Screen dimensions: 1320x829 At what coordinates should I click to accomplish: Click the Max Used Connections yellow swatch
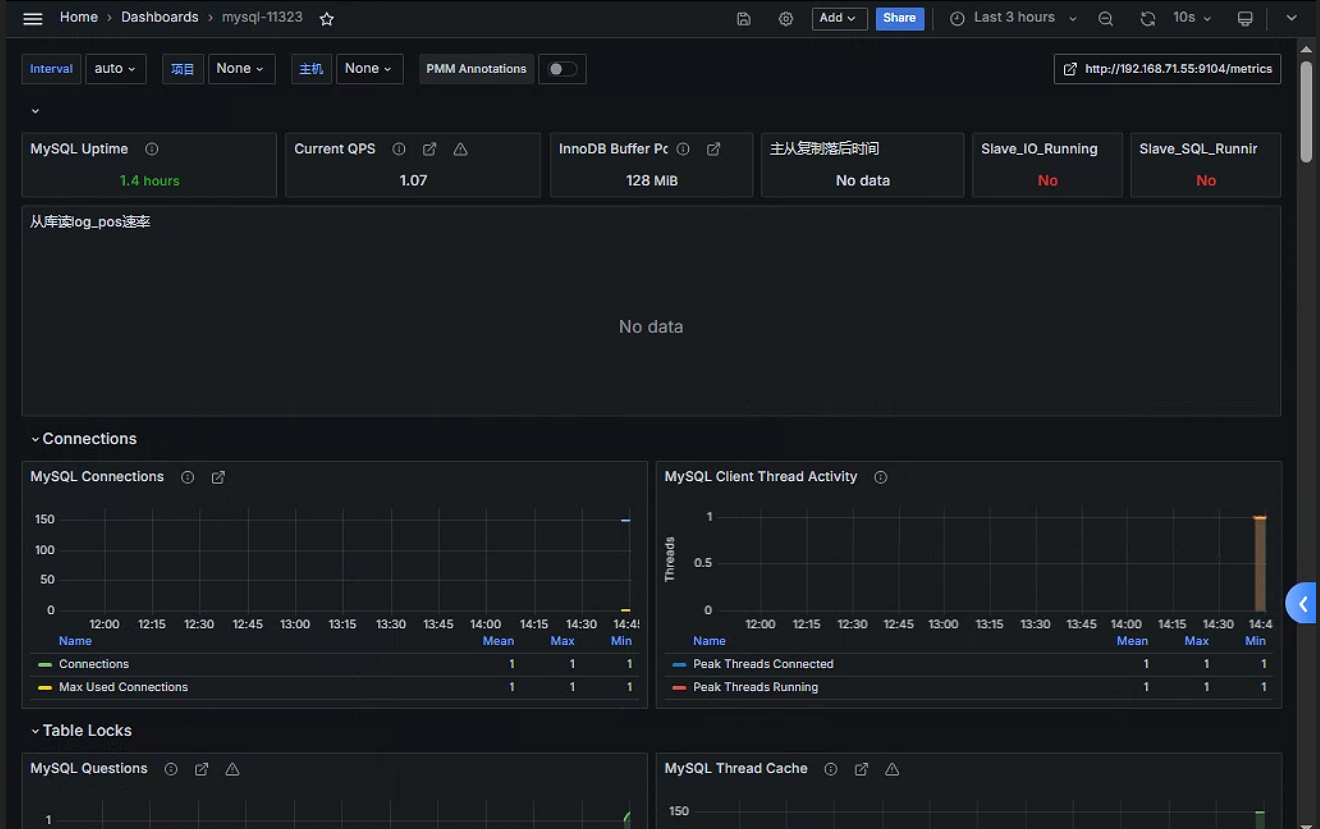[x=45, y=688]
